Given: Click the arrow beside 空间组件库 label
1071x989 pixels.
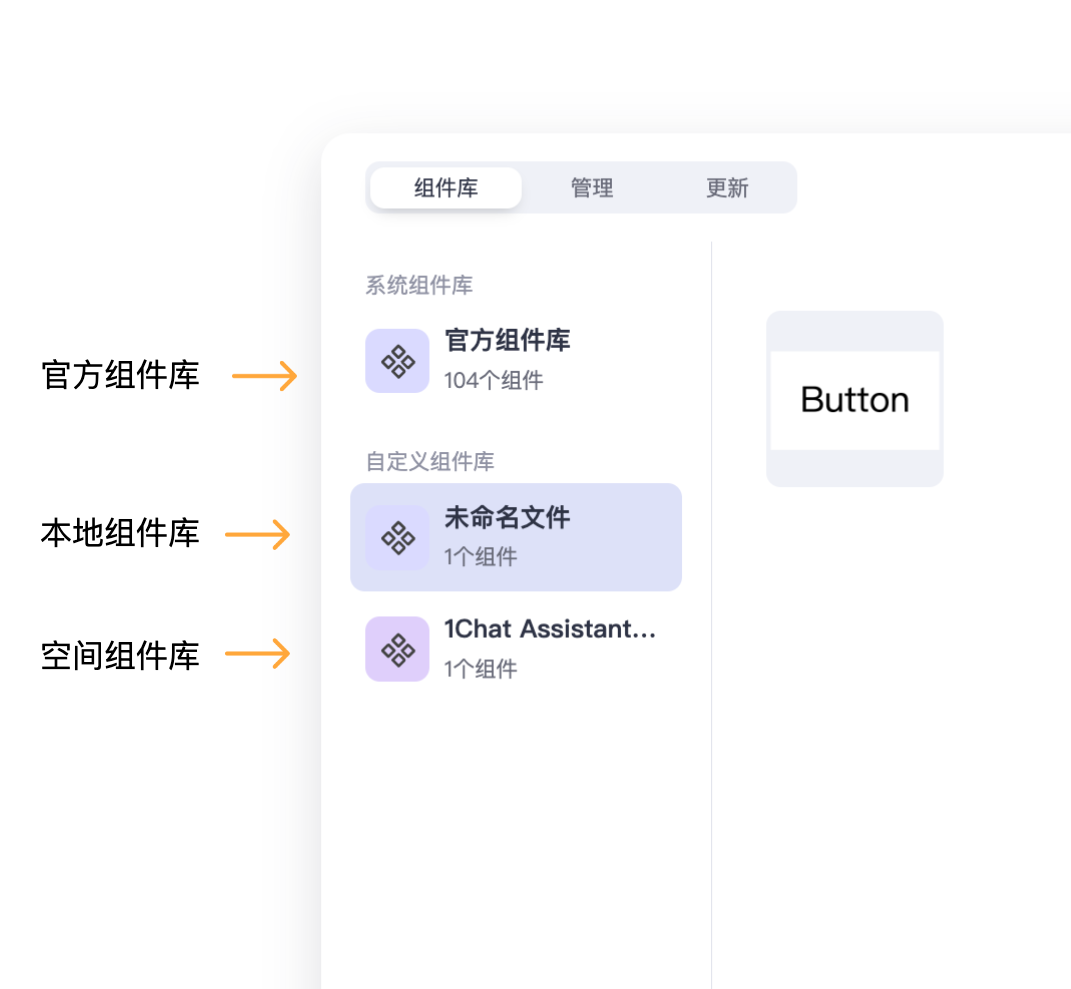Looking at the screenshot, I should 258,655.
